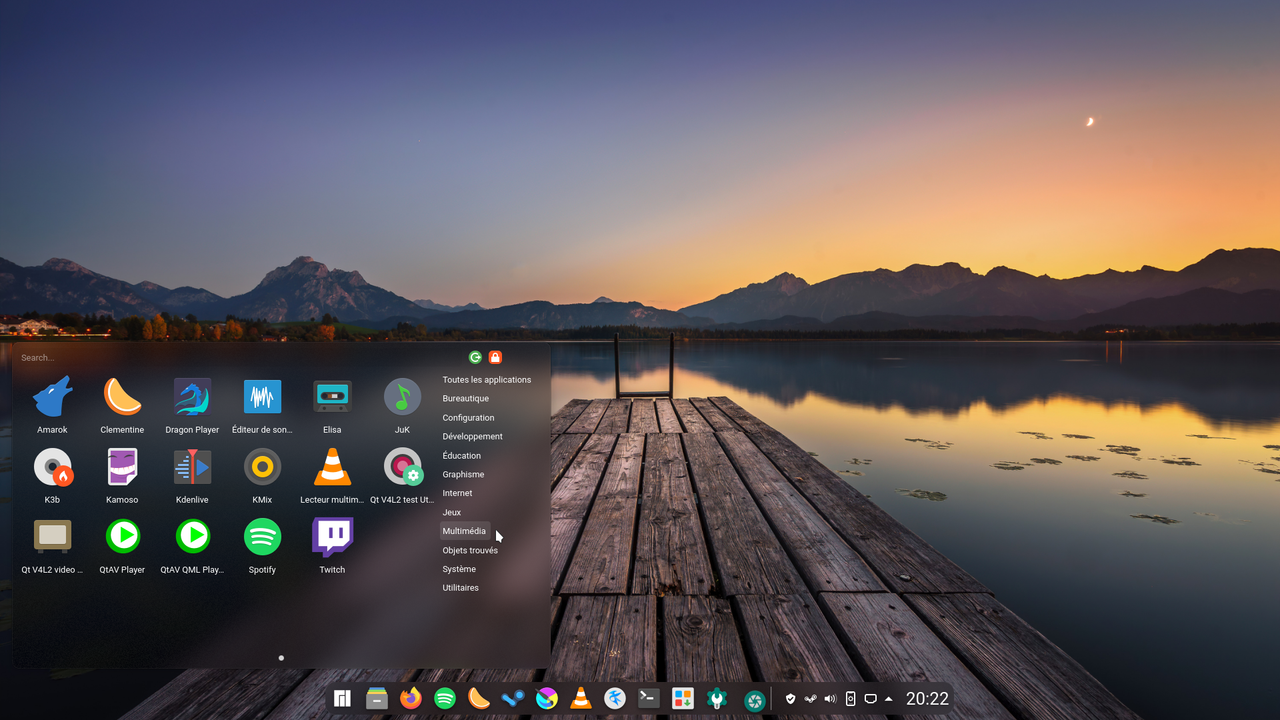The image size is (1280, 720).
Task: Click the red lock screen icon
Action: point(495,357)
